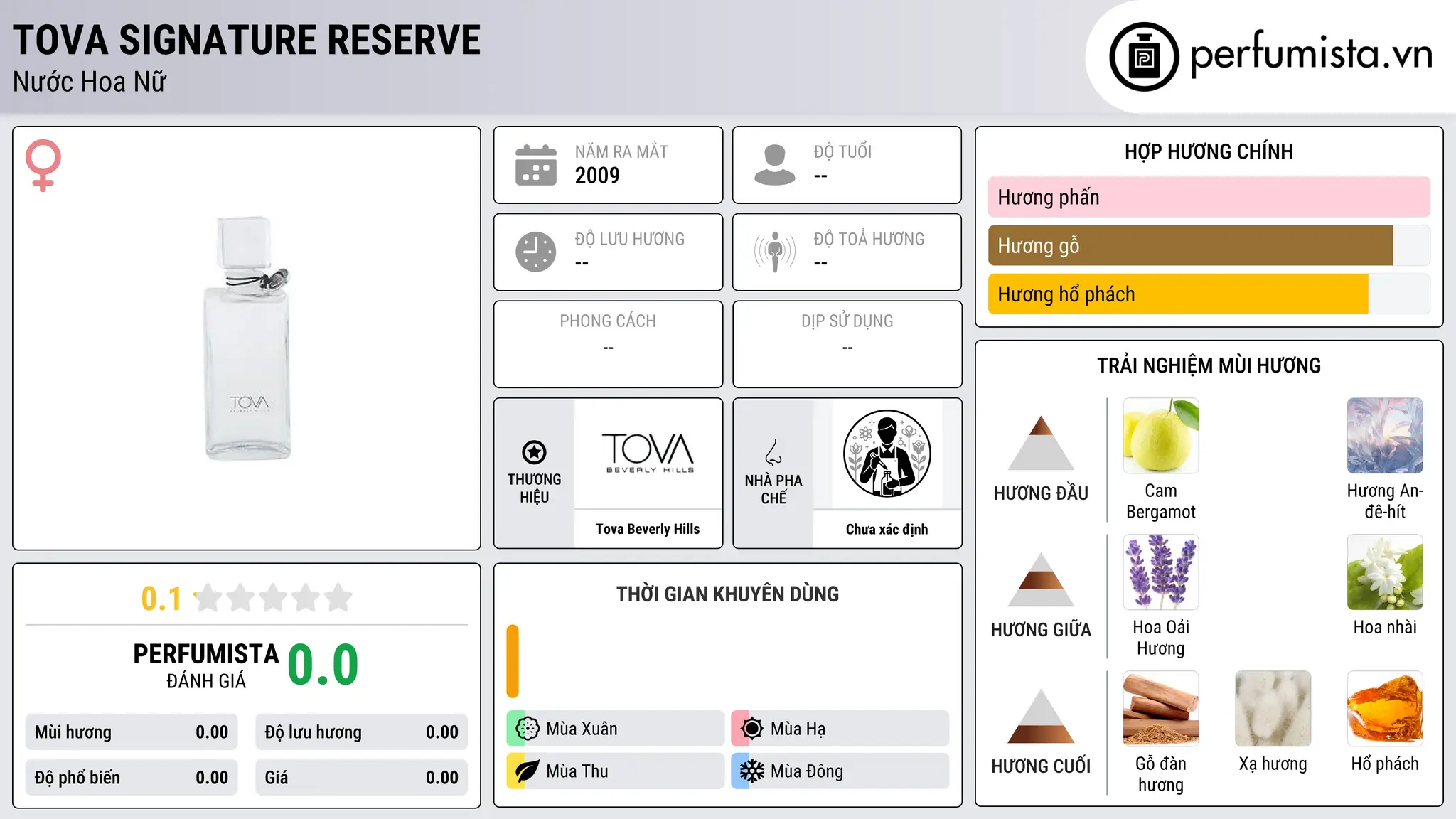The height and width of the screenshot is (819, 1456).
Task: Click the Thời gian khuyên dùng heading
Action: point(727,594)
